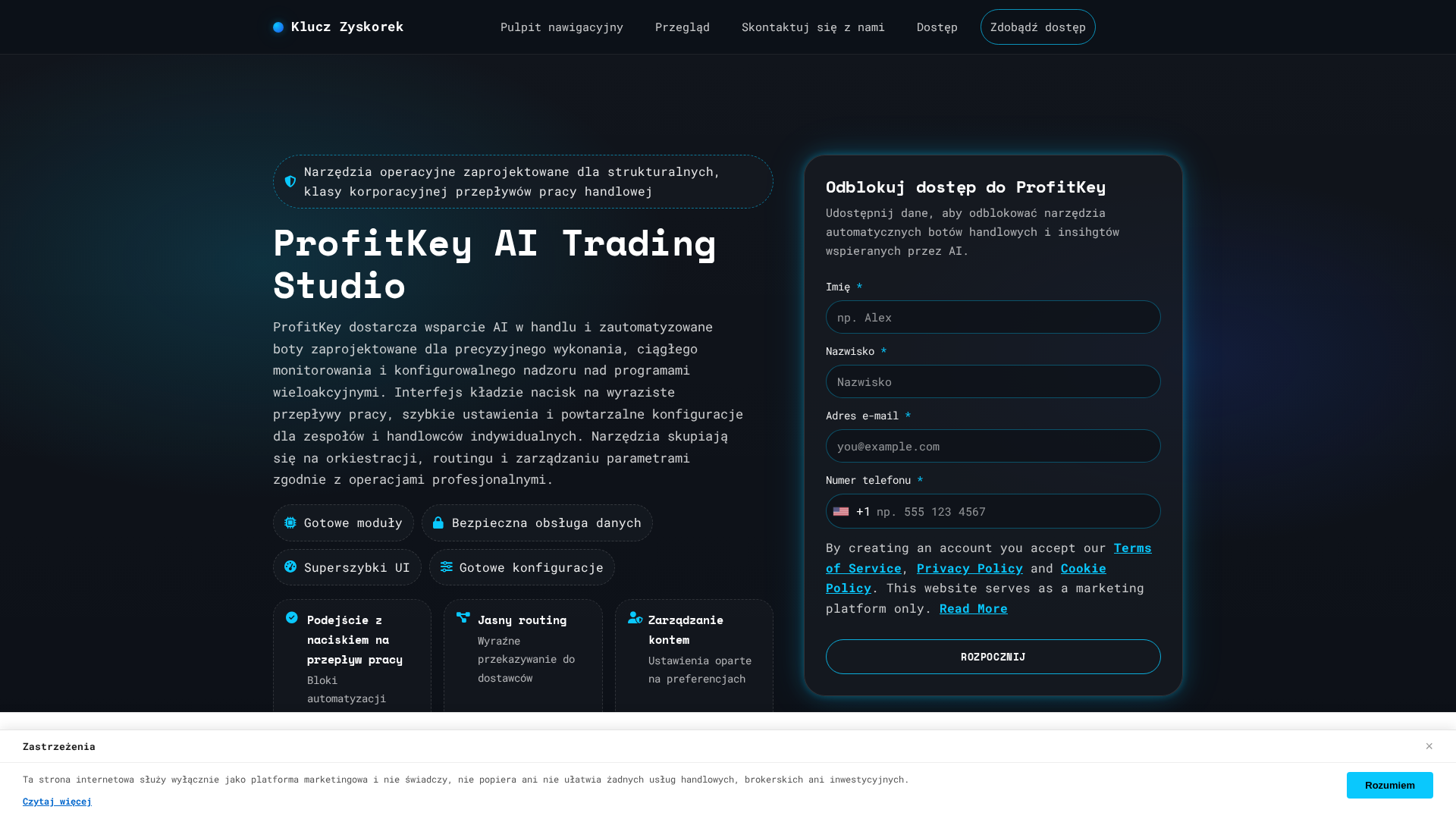Click the Zdobądź dostęp header button
1456x819 pixels.
(1038, 27)
